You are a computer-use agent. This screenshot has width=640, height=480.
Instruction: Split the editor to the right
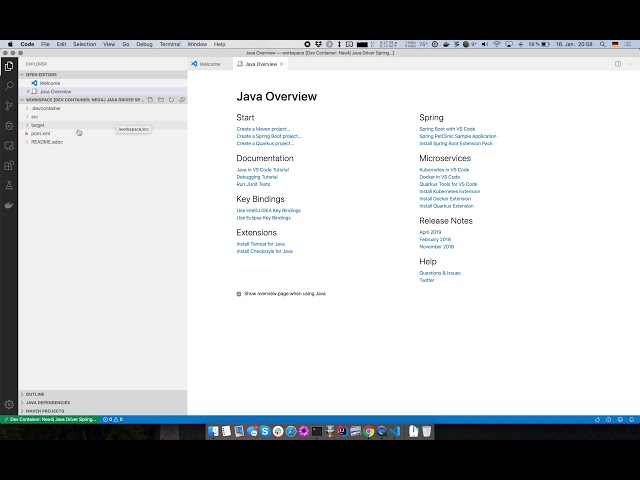618,64
